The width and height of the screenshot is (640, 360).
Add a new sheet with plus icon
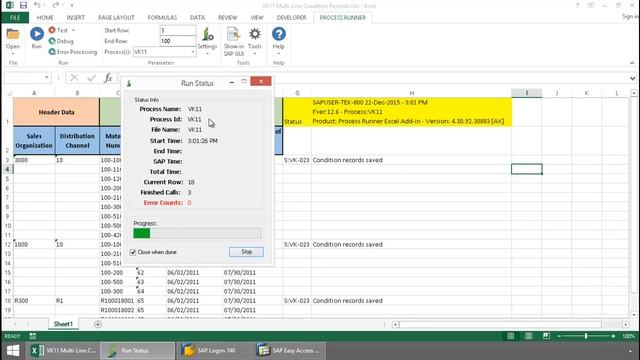point(98,324)
